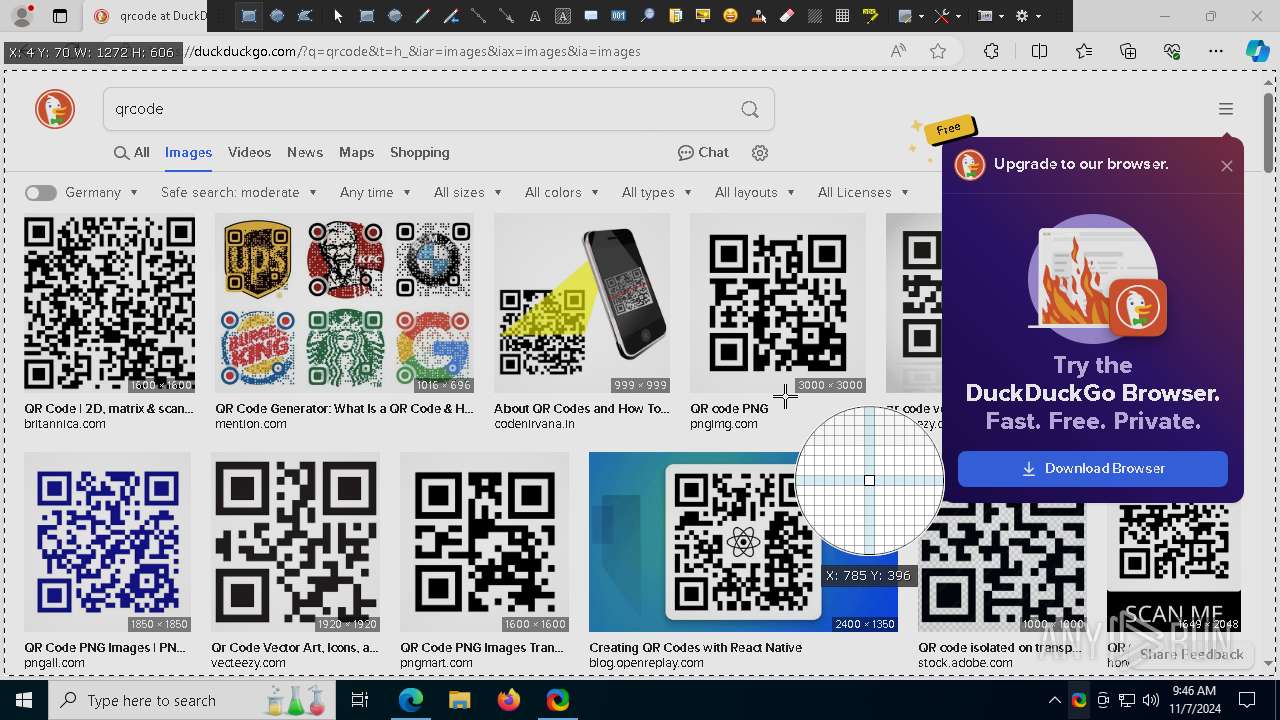Click Share Feedback link
This screenshot has height=720, width=1280.
(x=1191, y=655)
